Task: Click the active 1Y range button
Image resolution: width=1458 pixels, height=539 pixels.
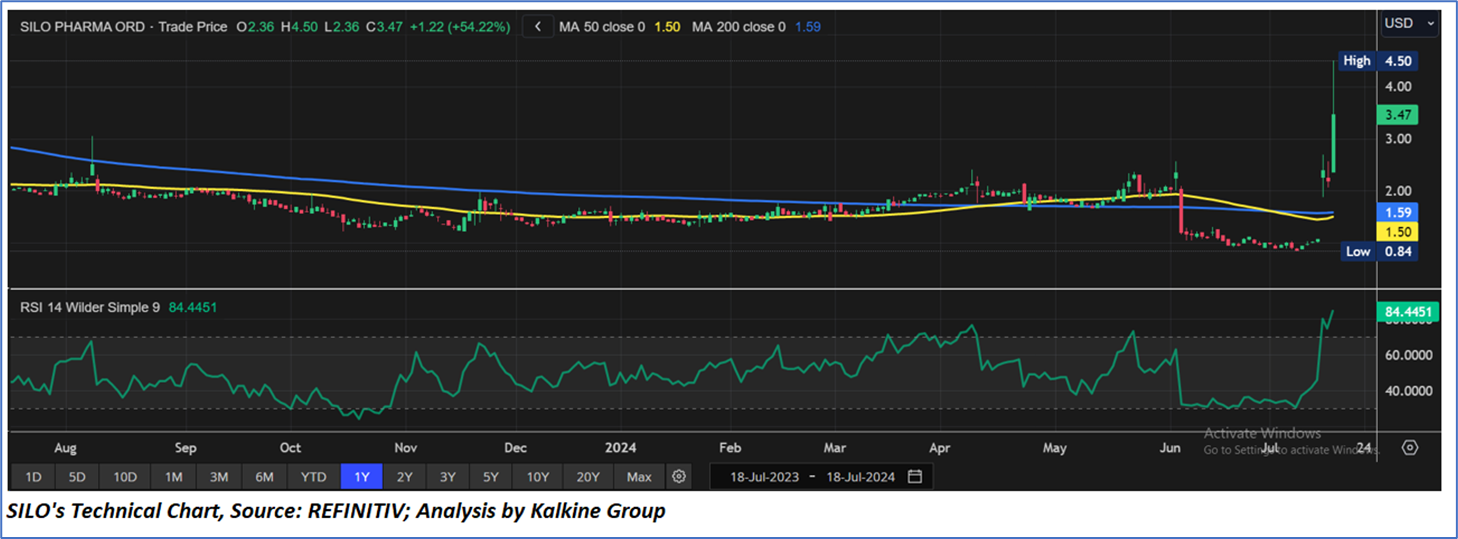Action: 361,477
